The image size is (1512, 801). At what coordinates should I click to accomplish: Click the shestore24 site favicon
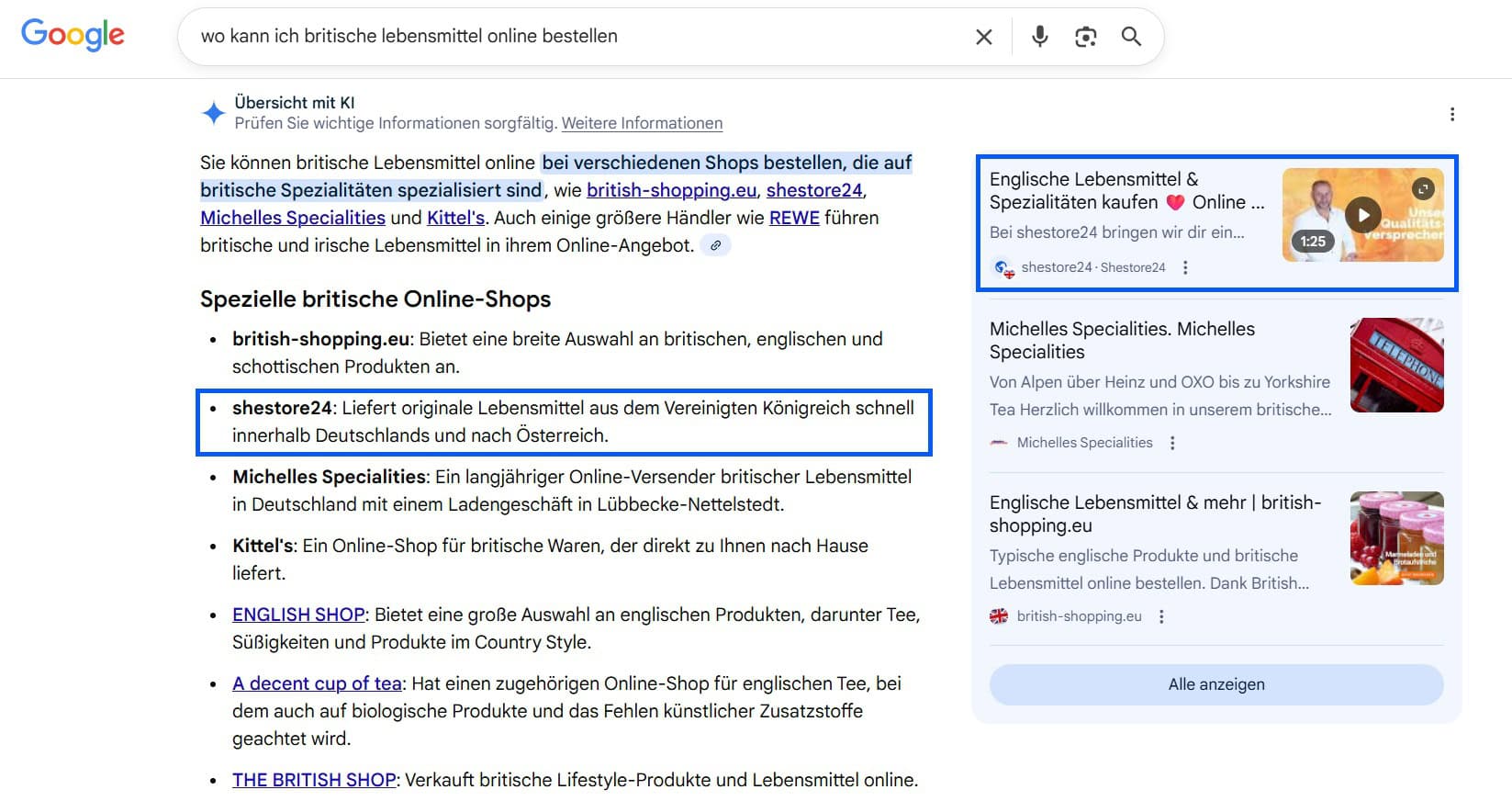(x=1002, y=267)
